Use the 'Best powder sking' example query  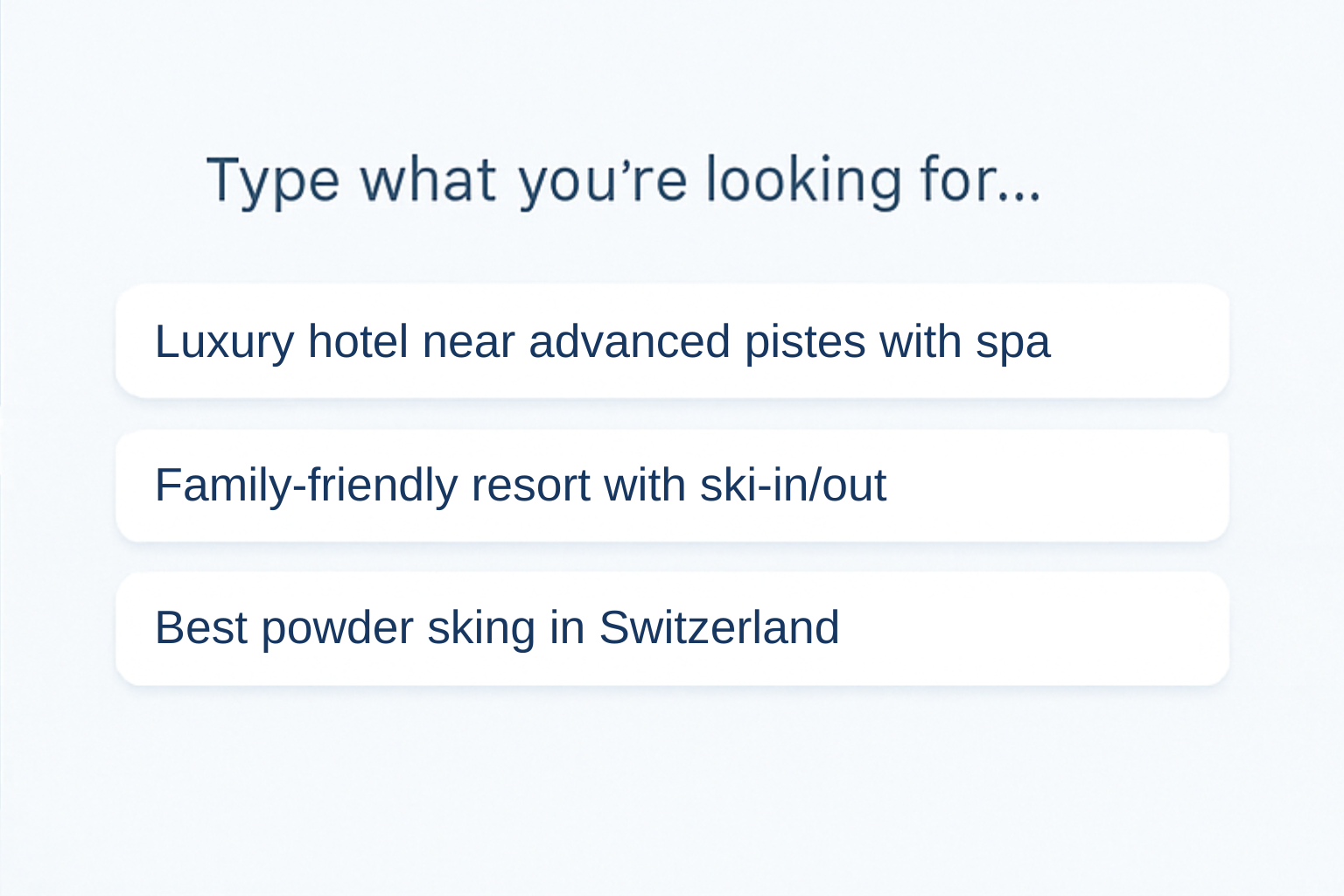pos(672,628)
